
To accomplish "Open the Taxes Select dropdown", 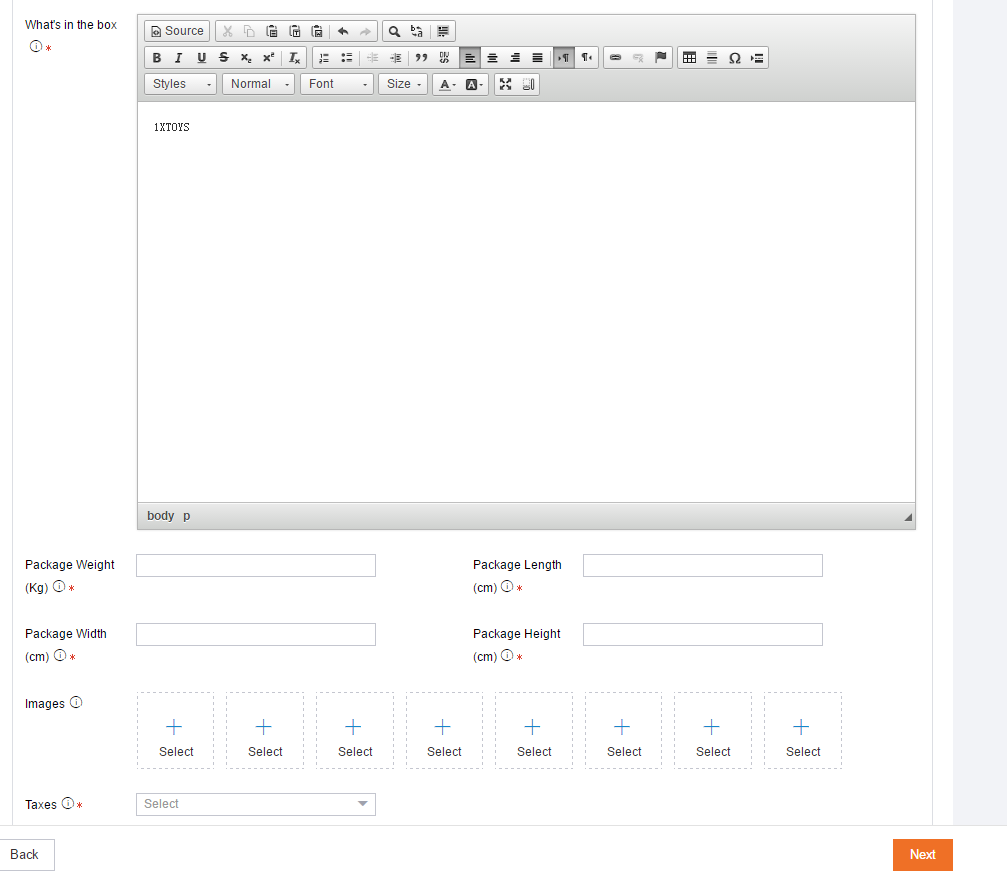I will coord(256,804).
